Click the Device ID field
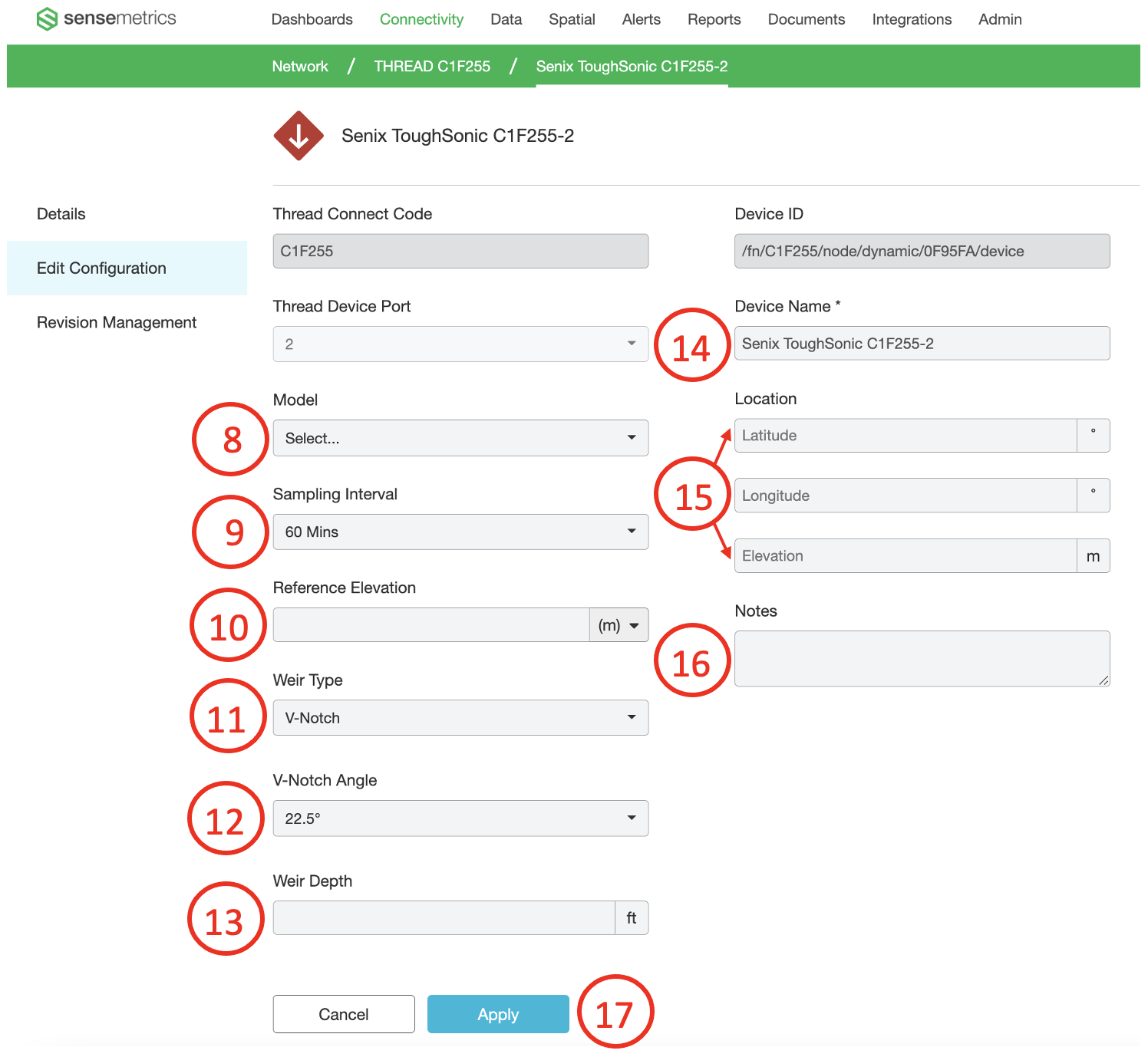 click(x=922, y=251)
